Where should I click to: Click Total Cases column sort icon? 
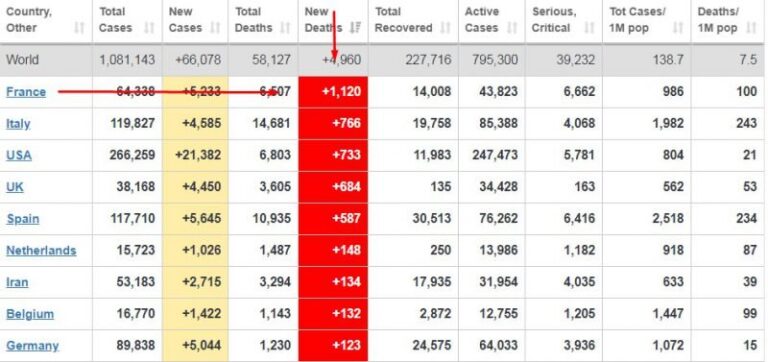149,28
